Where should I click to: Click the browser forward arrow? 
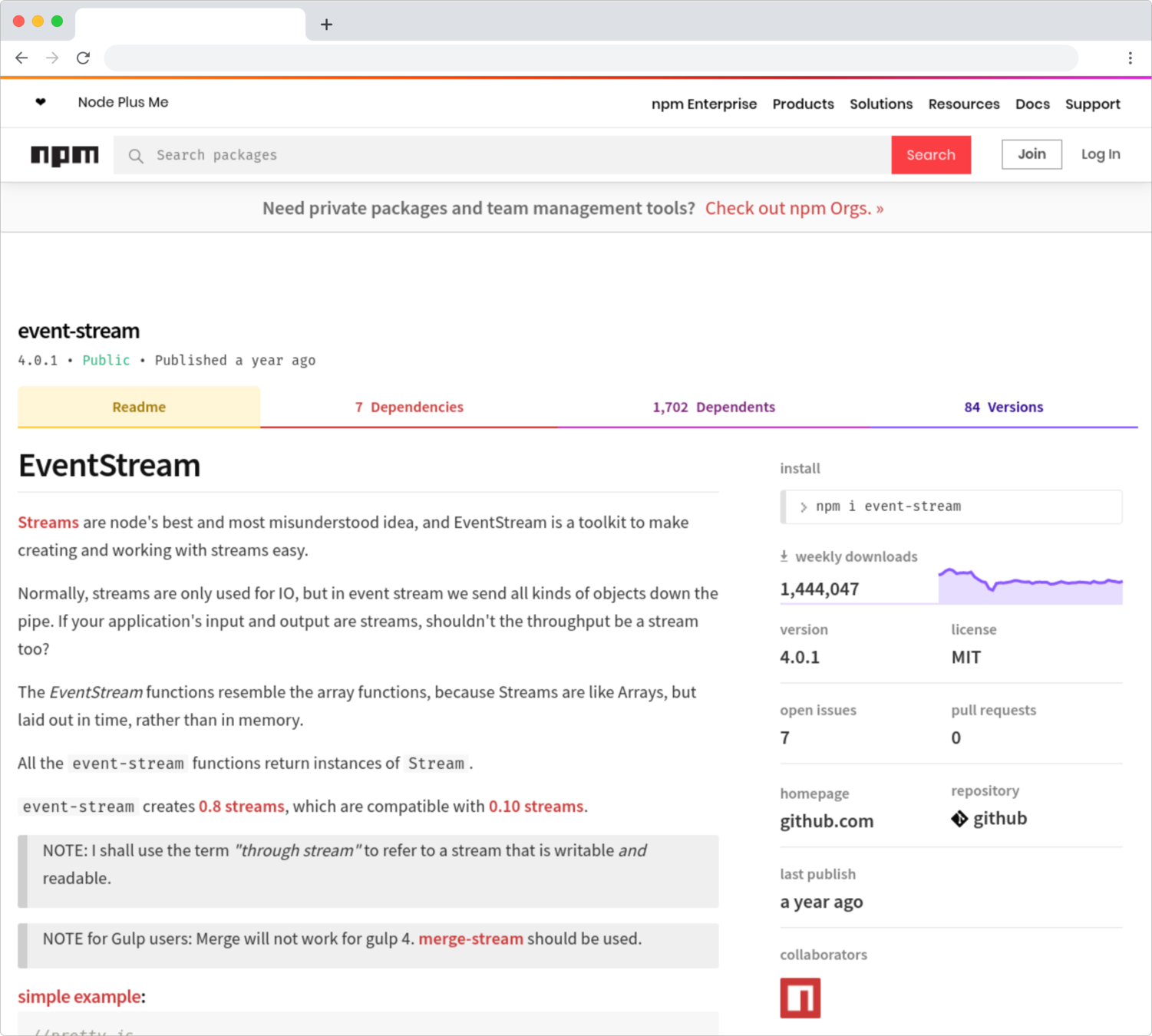[52, 58]
